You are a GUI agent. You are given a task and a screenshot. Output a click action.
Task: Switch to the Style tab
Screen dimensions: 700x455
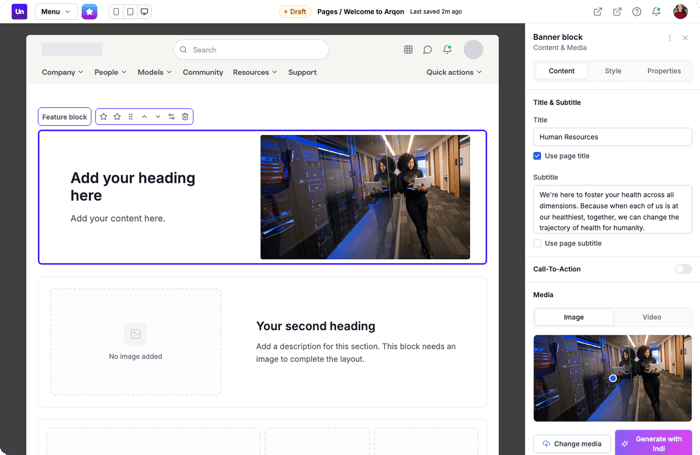tap(612, 71)
